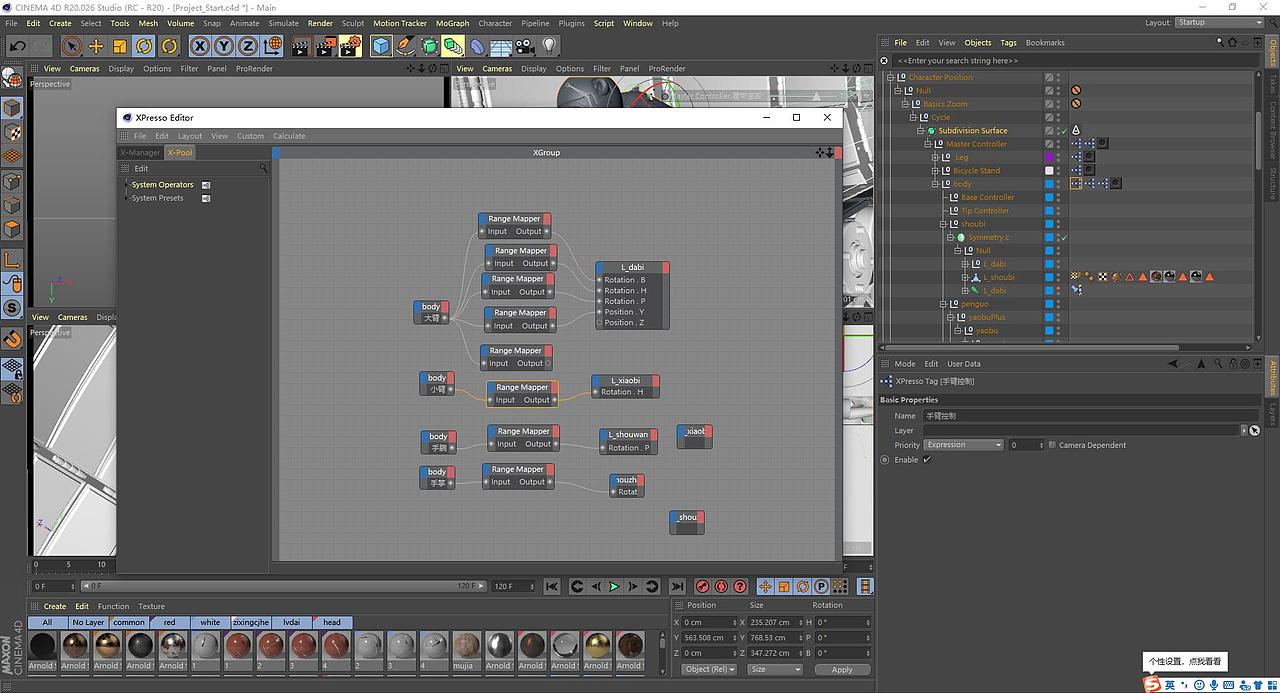Toggle the parameter P keying icon

pos(821,587)
